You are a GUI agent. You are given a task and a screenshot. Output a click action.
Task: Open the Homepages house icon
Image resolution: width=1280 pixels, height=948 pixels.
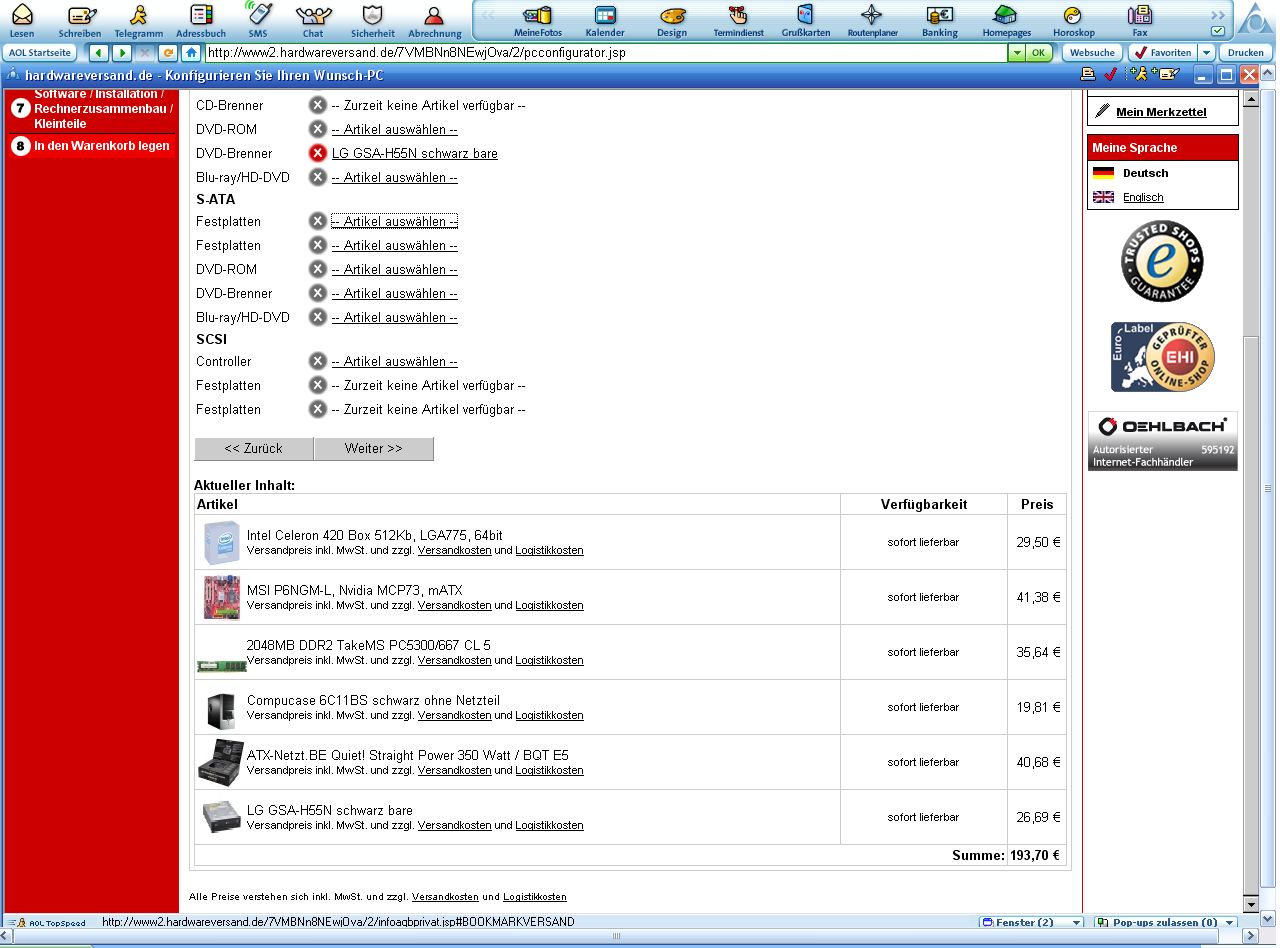click(x=1006, y=19)
